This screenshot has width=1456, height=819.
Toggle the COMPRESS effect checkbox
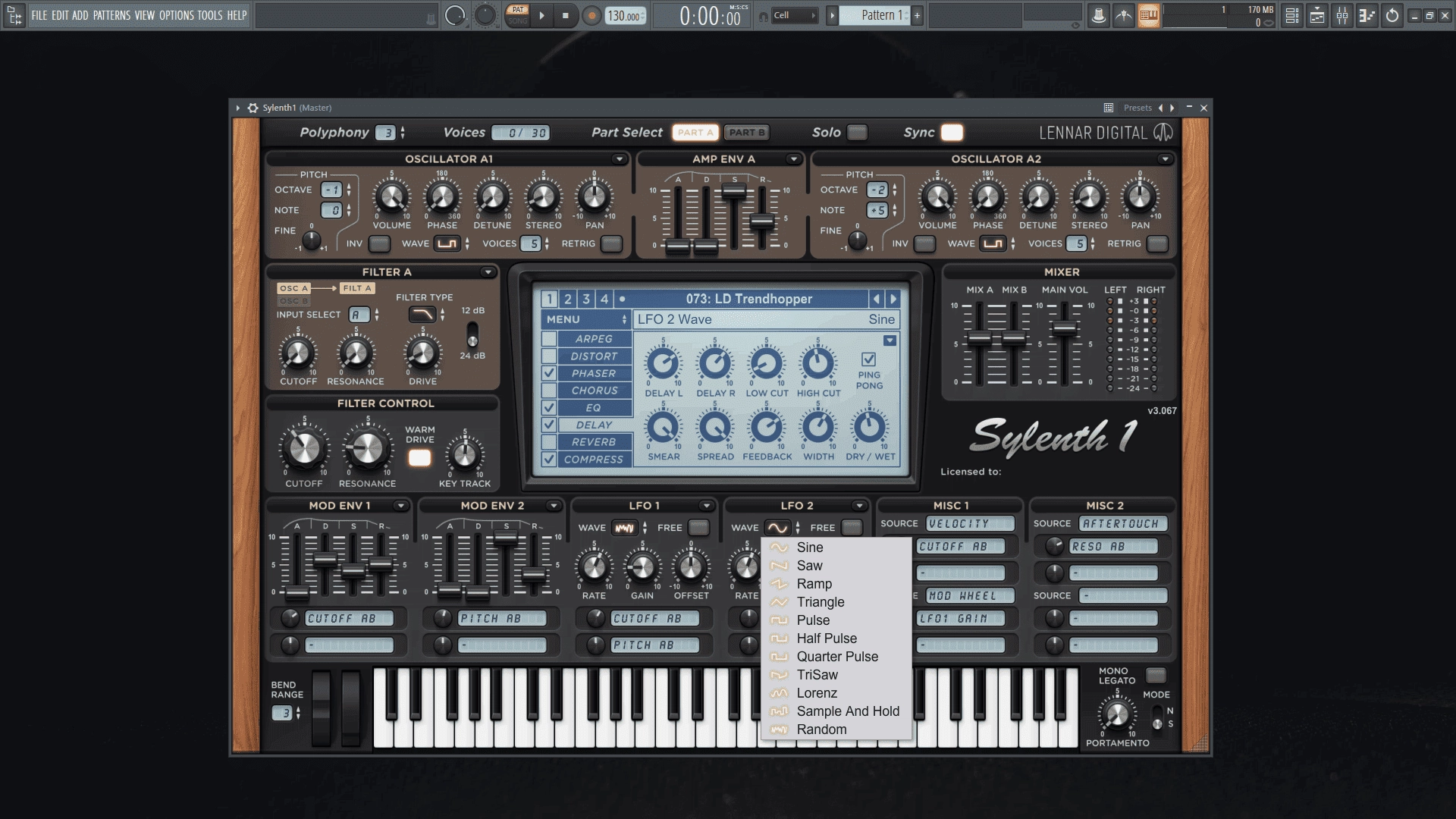click(x=549, y=460)
